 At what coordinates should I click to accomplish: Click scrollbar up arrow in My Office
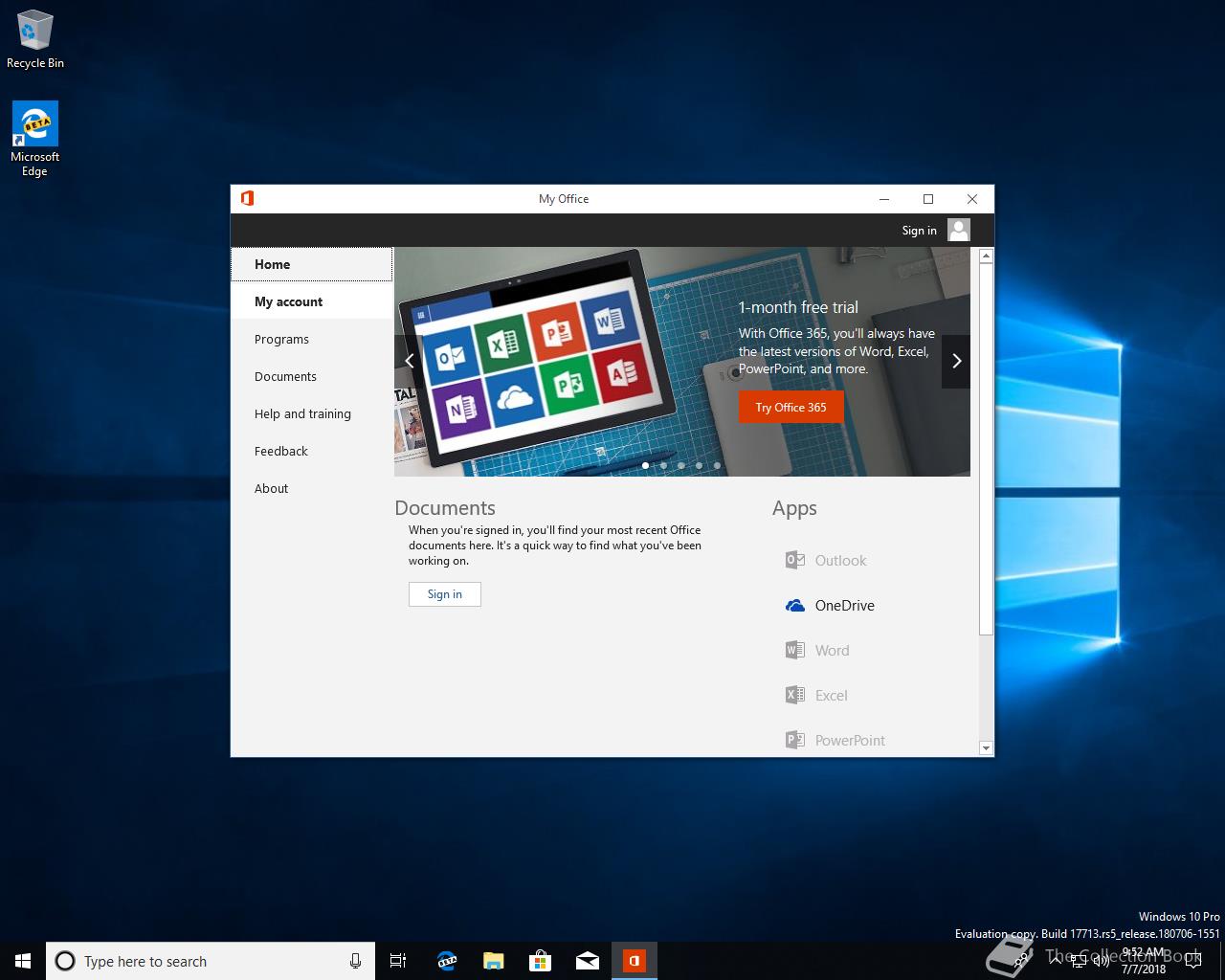986,256
